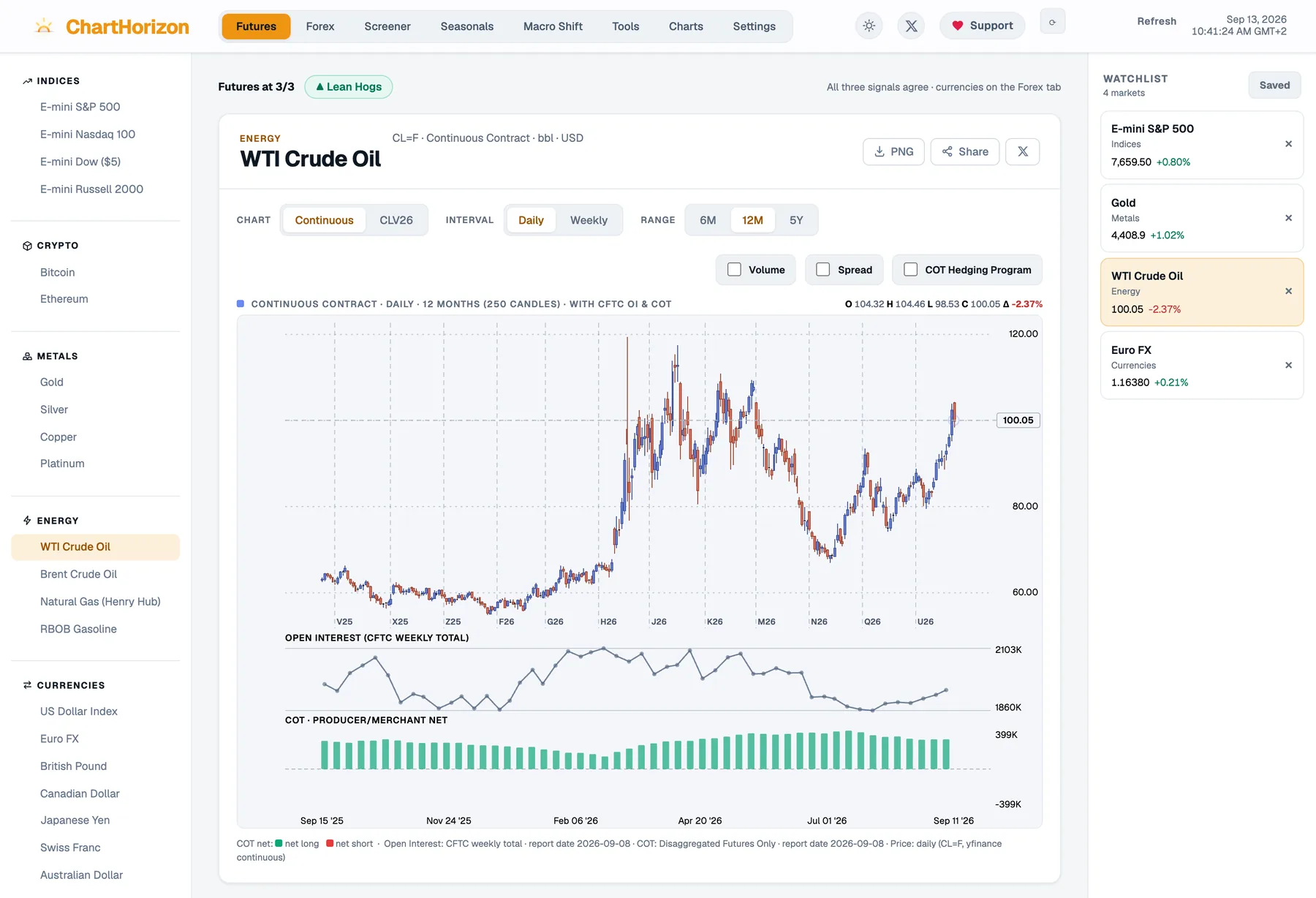Set range to 5Y
The width and height of the screenshot is (1316, 898).
pyautogui.click(x=796, y=220)
